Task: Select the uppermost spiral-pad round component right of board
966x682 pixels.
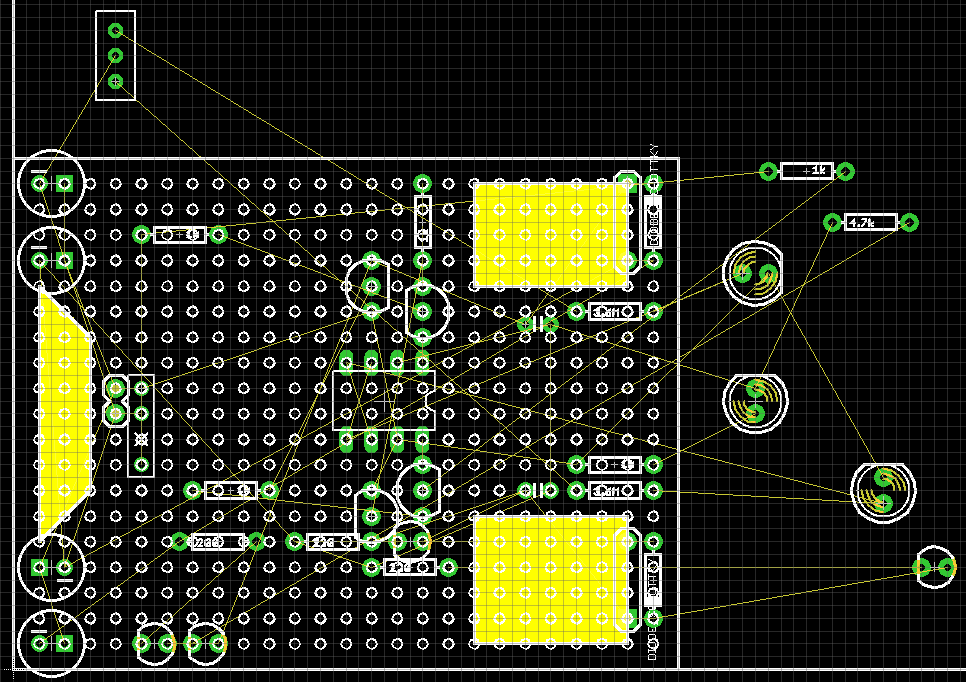Action: coord(754,273)
